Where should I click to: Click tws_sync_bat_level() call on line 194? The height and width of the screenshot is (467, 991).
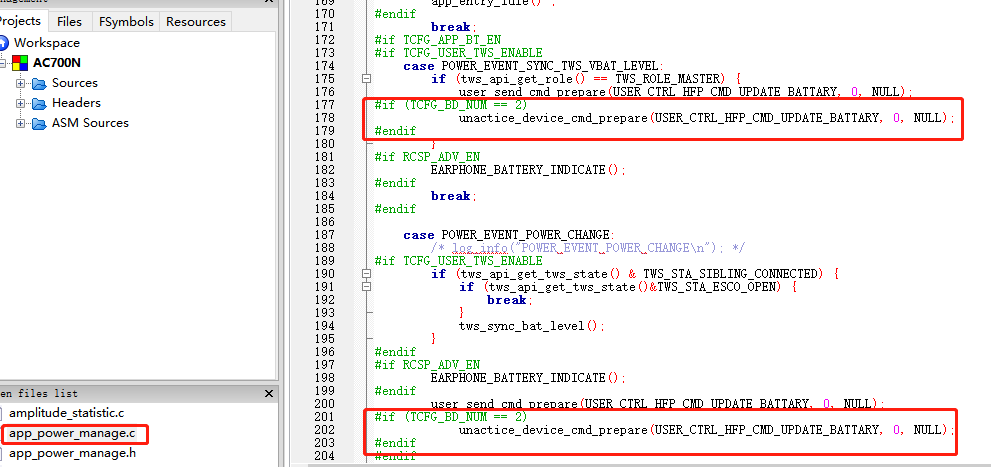(x=532, y=326)
